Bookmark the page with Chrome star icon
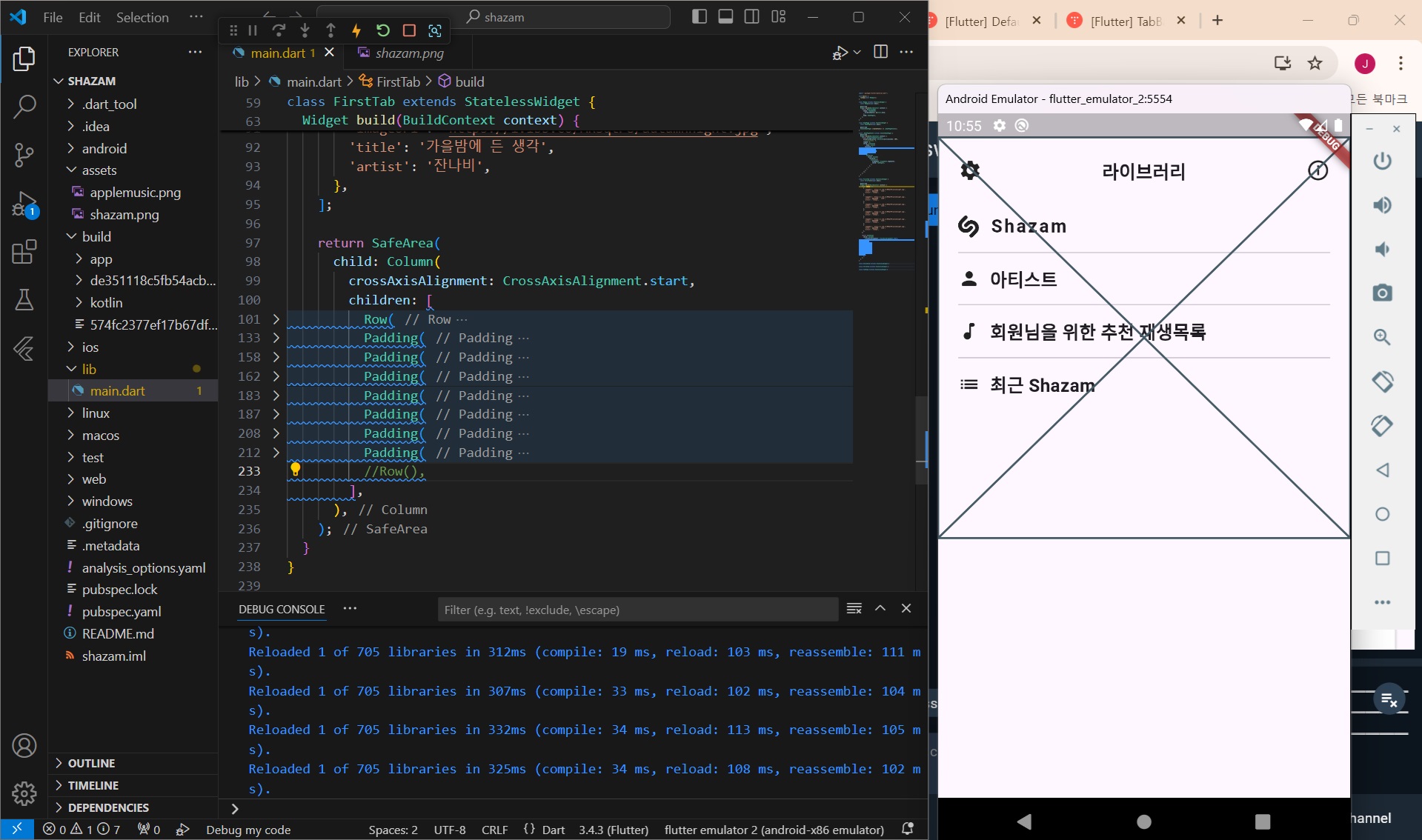The width and height of the screenshot is (1422, 840). click(x=1315, y=63)
